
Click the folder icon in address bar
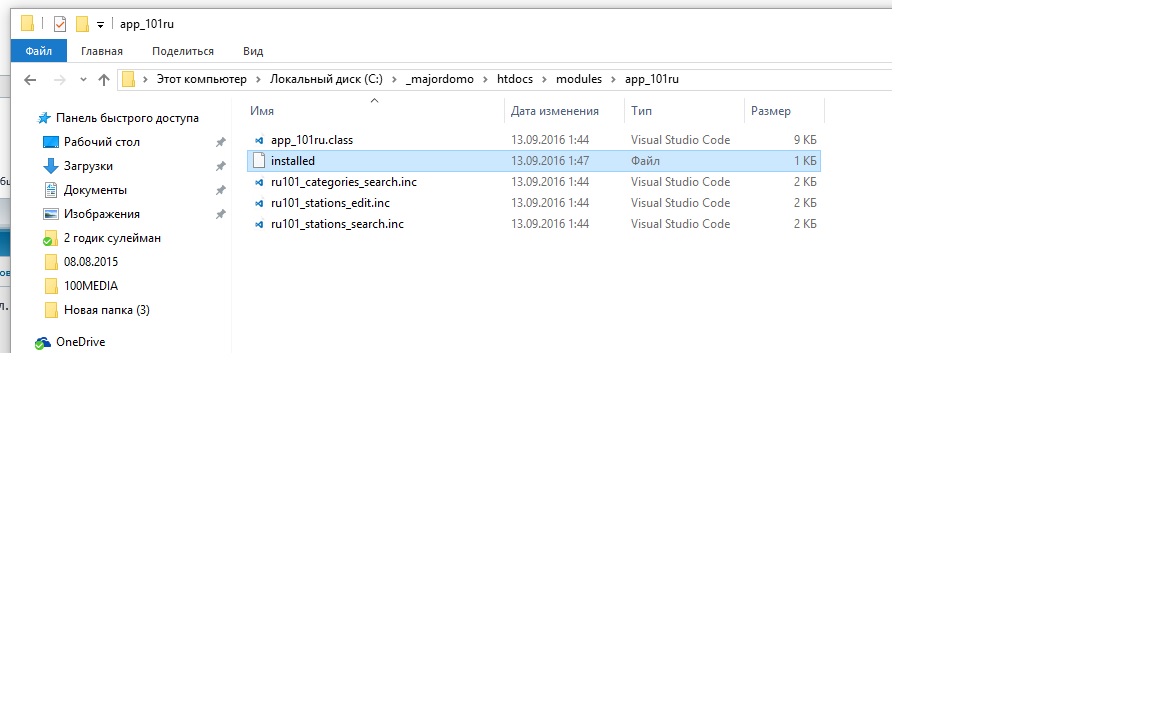point(129,79)
